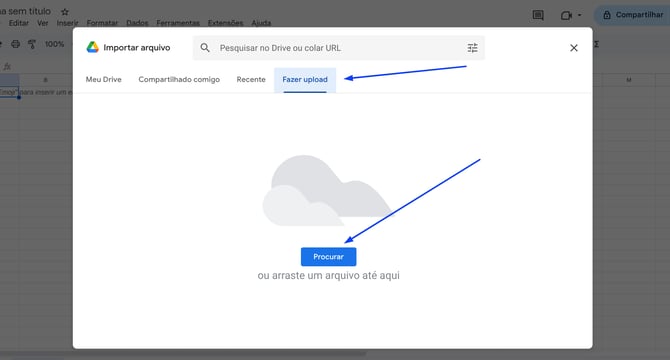Click the print icon in Sheets toolbar

16,44
